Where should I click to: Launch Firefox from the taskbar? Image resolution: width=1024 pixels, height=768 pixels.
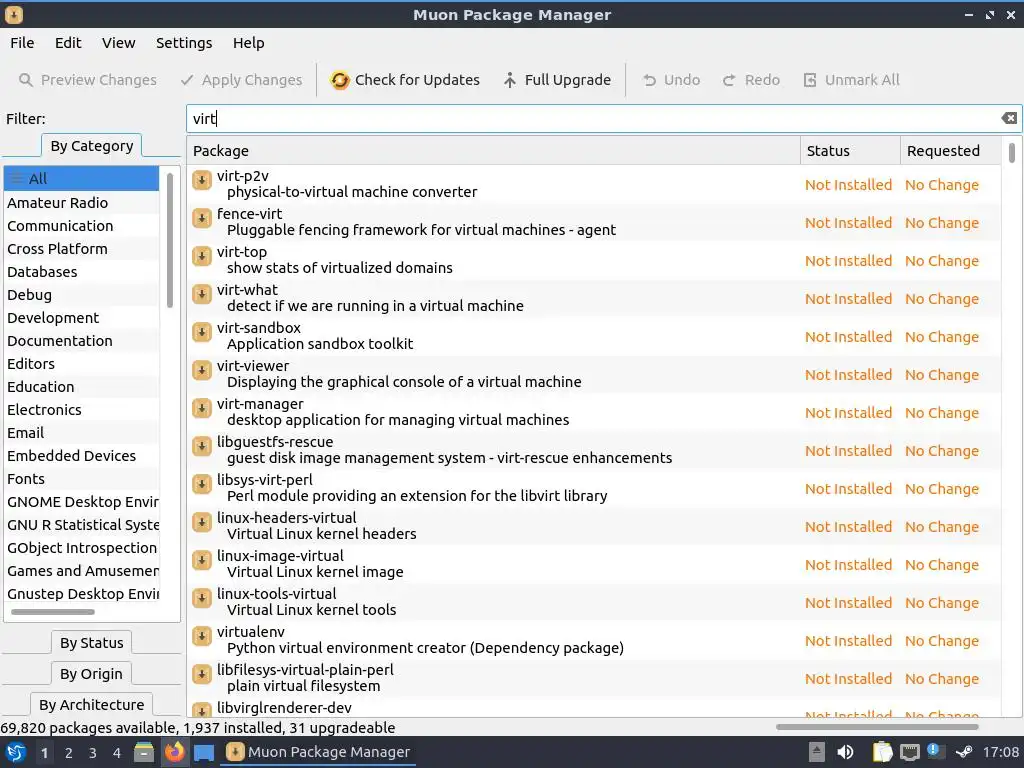coord(174,752)
